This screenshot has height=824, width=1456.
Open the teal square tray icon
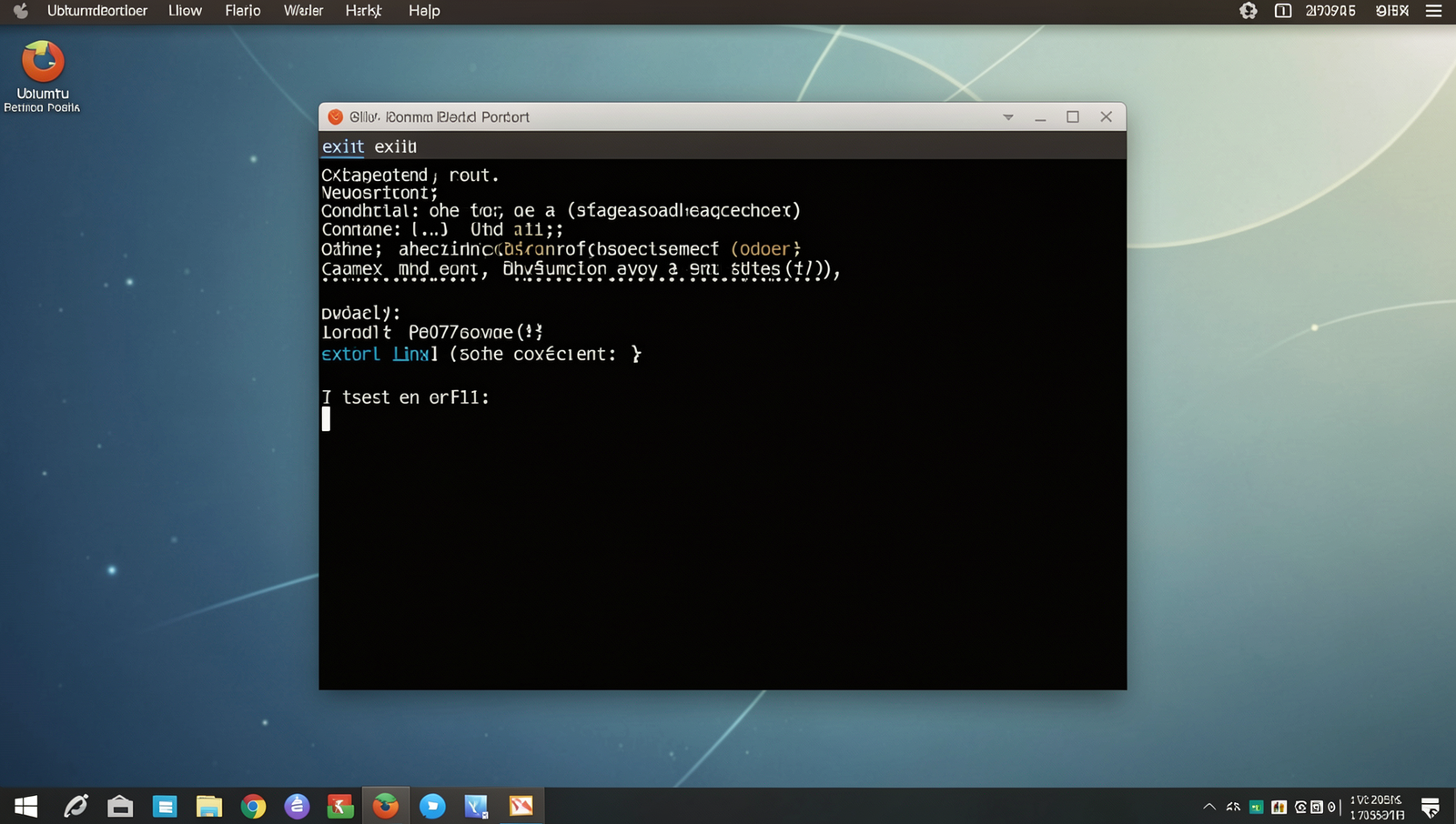click(1256, 807)
